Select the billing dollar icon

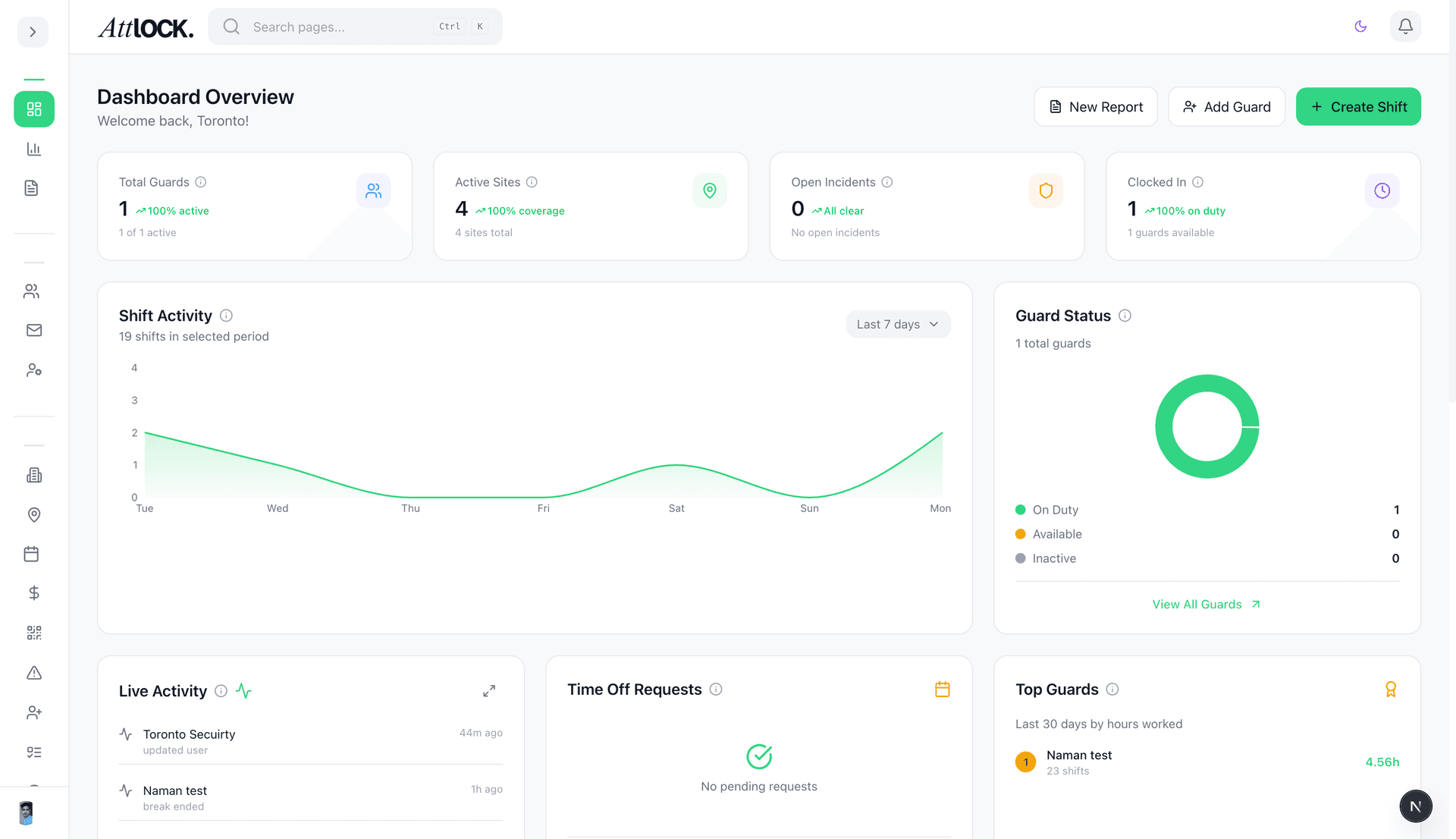(x=33, y=593)
